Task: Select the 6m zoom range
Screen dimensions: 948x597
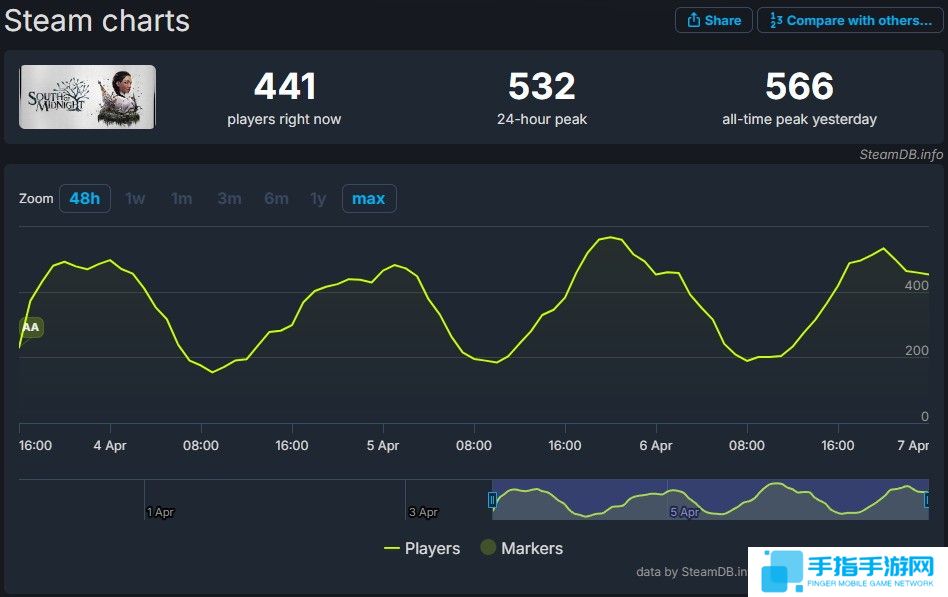Action: click(276, 198)
